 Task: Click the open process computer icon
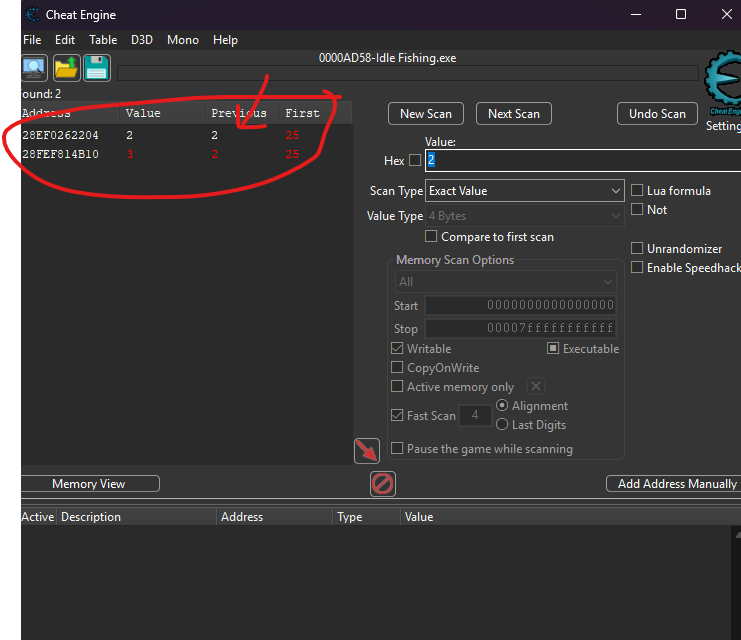(x=34, y=68)
